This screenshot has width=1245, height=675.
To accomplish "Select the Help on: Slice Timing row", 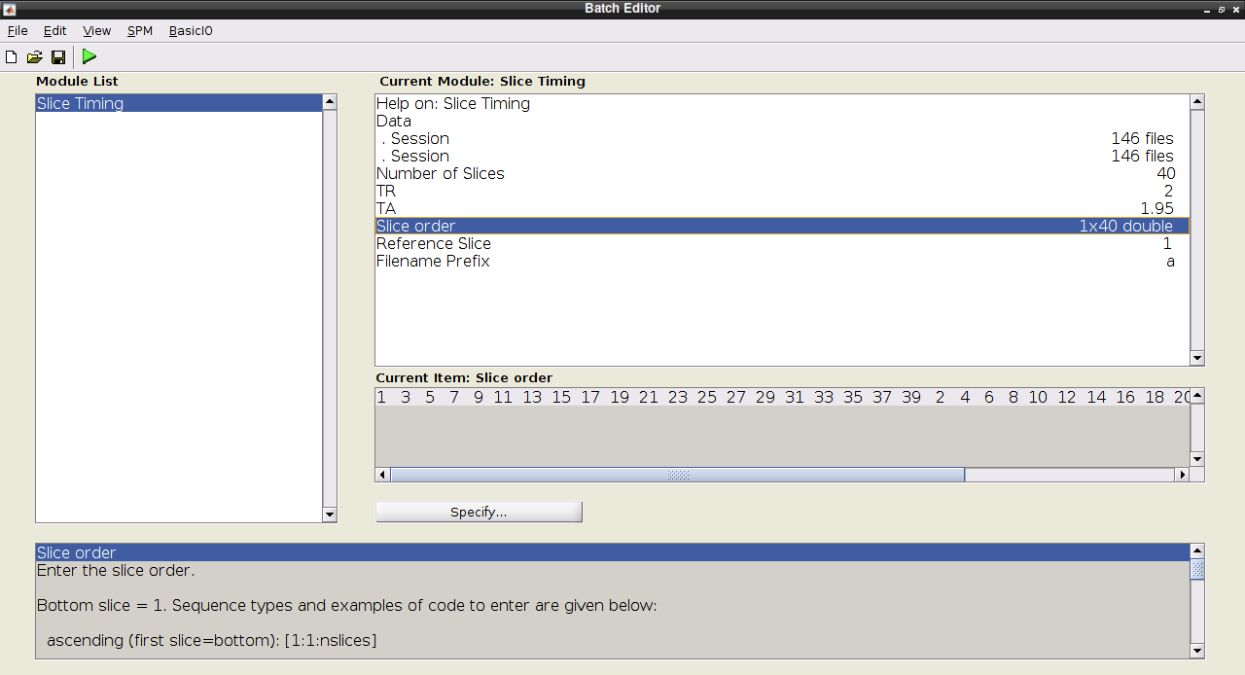I will click(782, 103).
